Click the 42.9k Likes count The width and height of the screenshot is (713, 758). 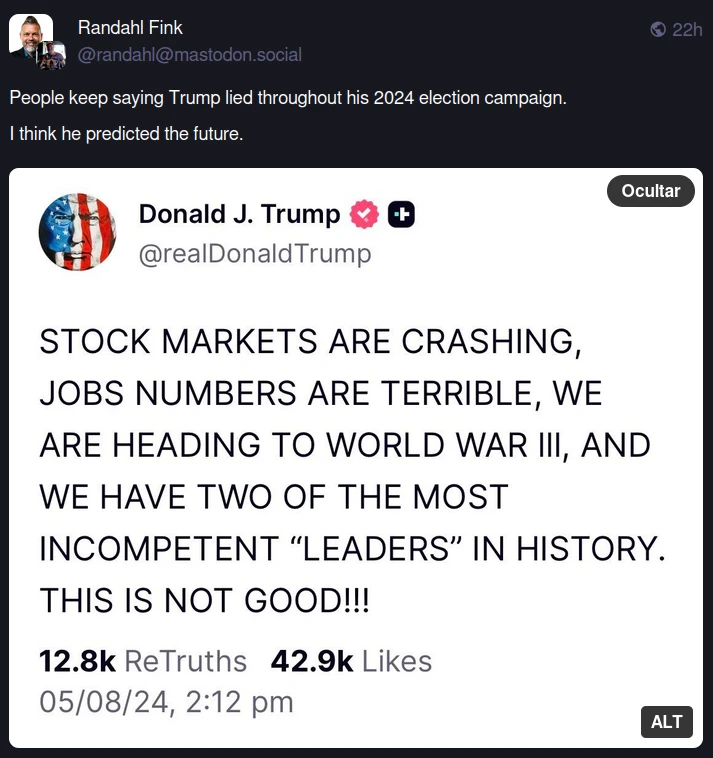(x=351, y=661)
